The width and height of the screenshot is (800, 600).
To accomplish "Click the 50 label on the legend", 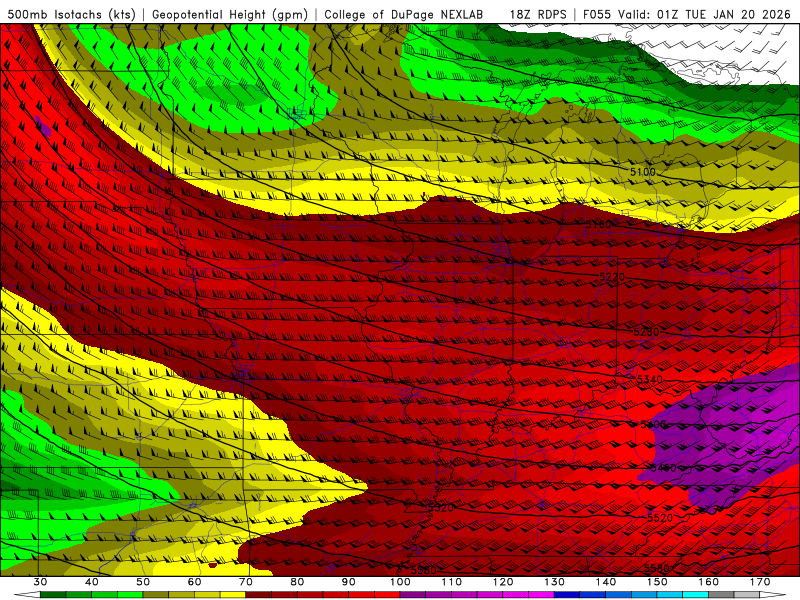I will (143, 582).
